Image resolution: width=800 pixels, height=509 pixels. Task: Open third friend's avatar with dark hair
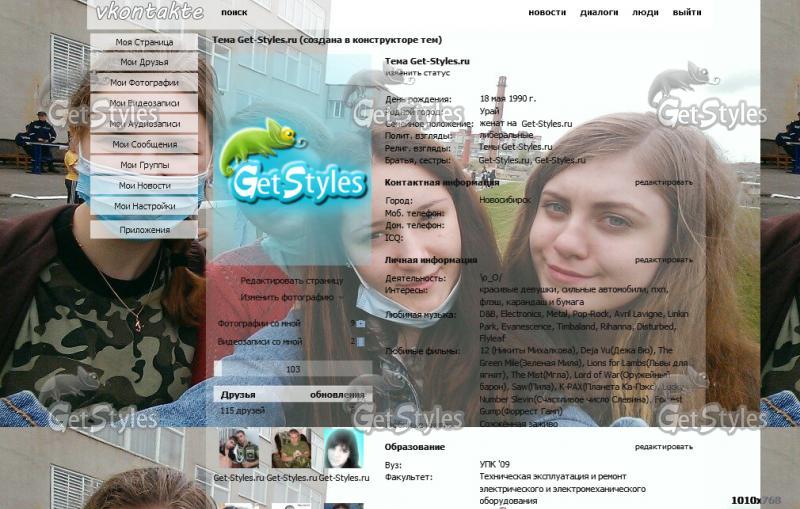point(343,449)
